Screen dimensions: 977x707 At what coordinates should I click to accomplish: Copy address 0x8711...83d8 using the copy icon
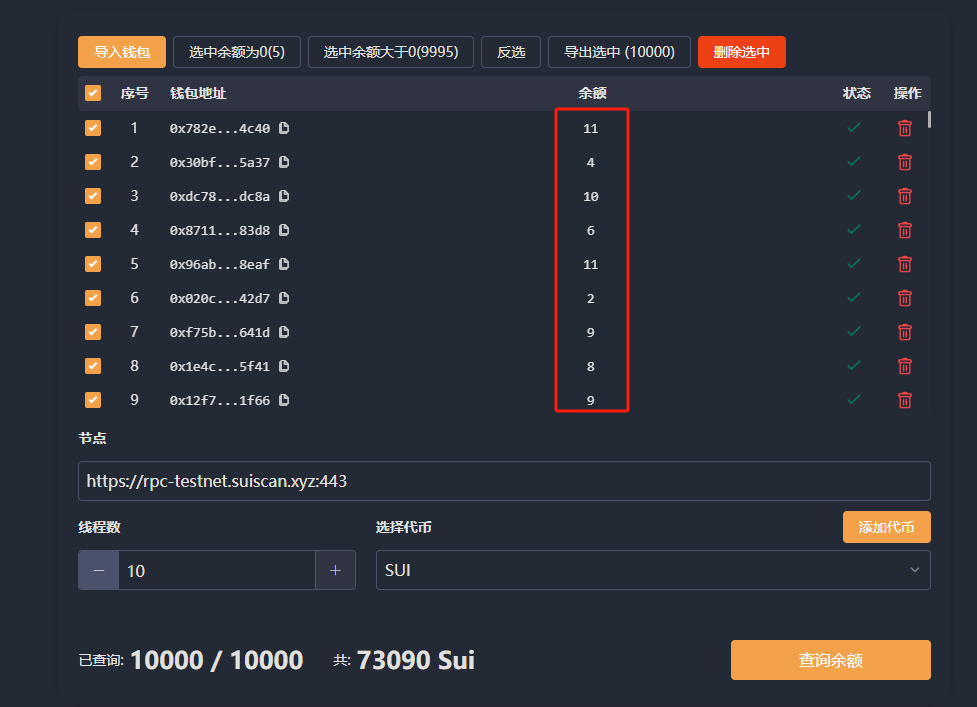point(284,230)
